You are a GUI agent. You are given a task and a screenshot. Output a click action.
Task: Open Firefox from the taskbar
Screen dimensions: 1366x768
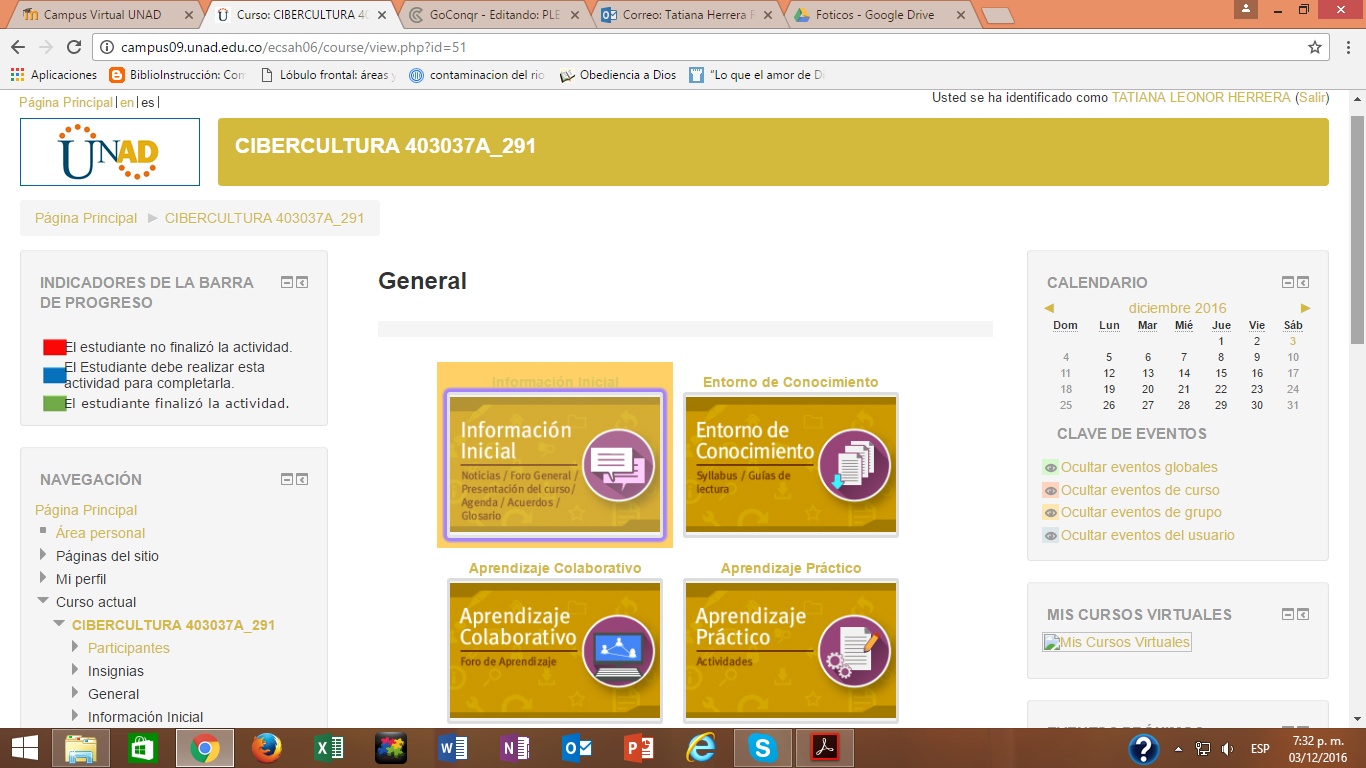(x=266, y=748)
